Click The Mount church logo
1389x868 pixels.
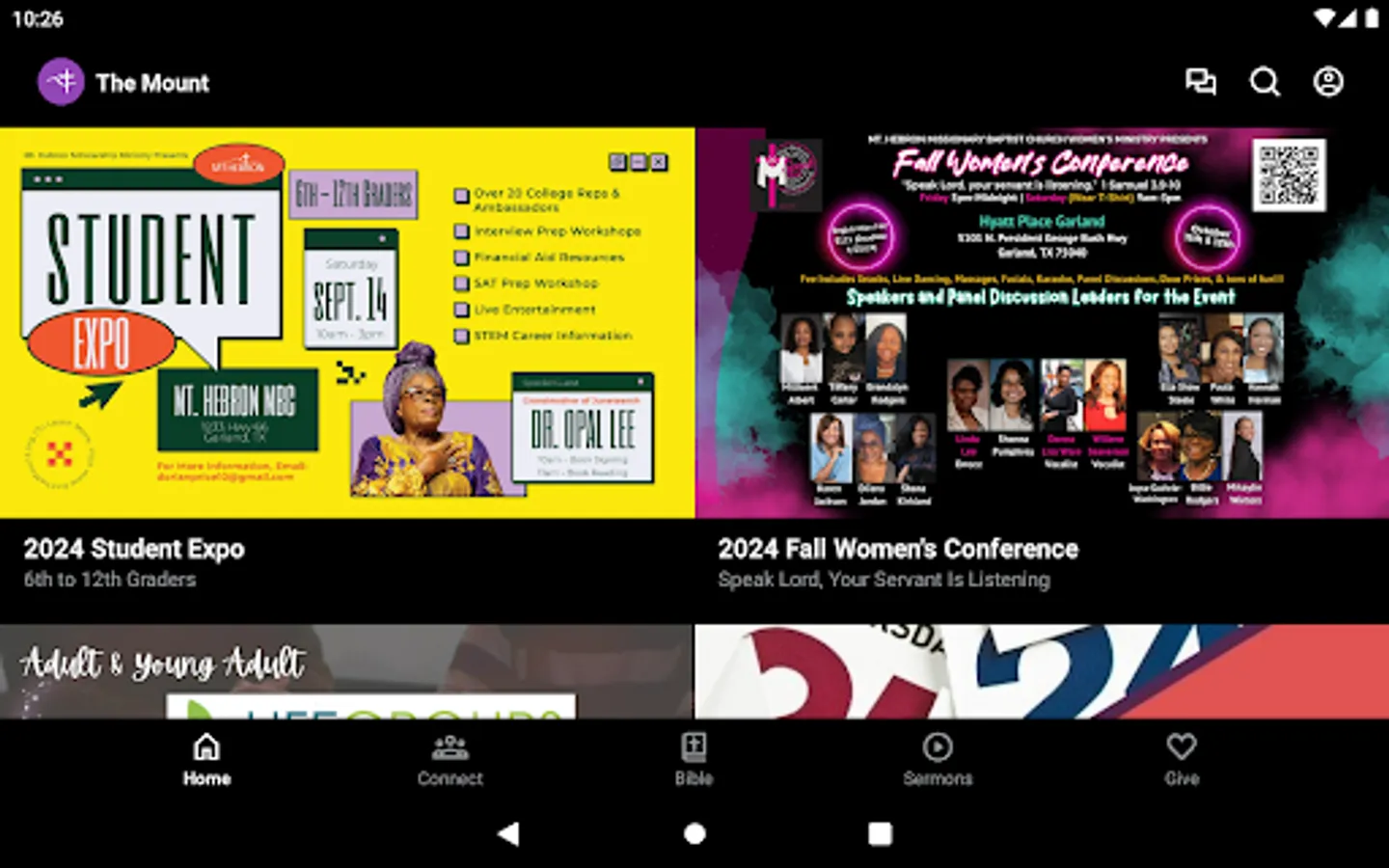point(61,81)
